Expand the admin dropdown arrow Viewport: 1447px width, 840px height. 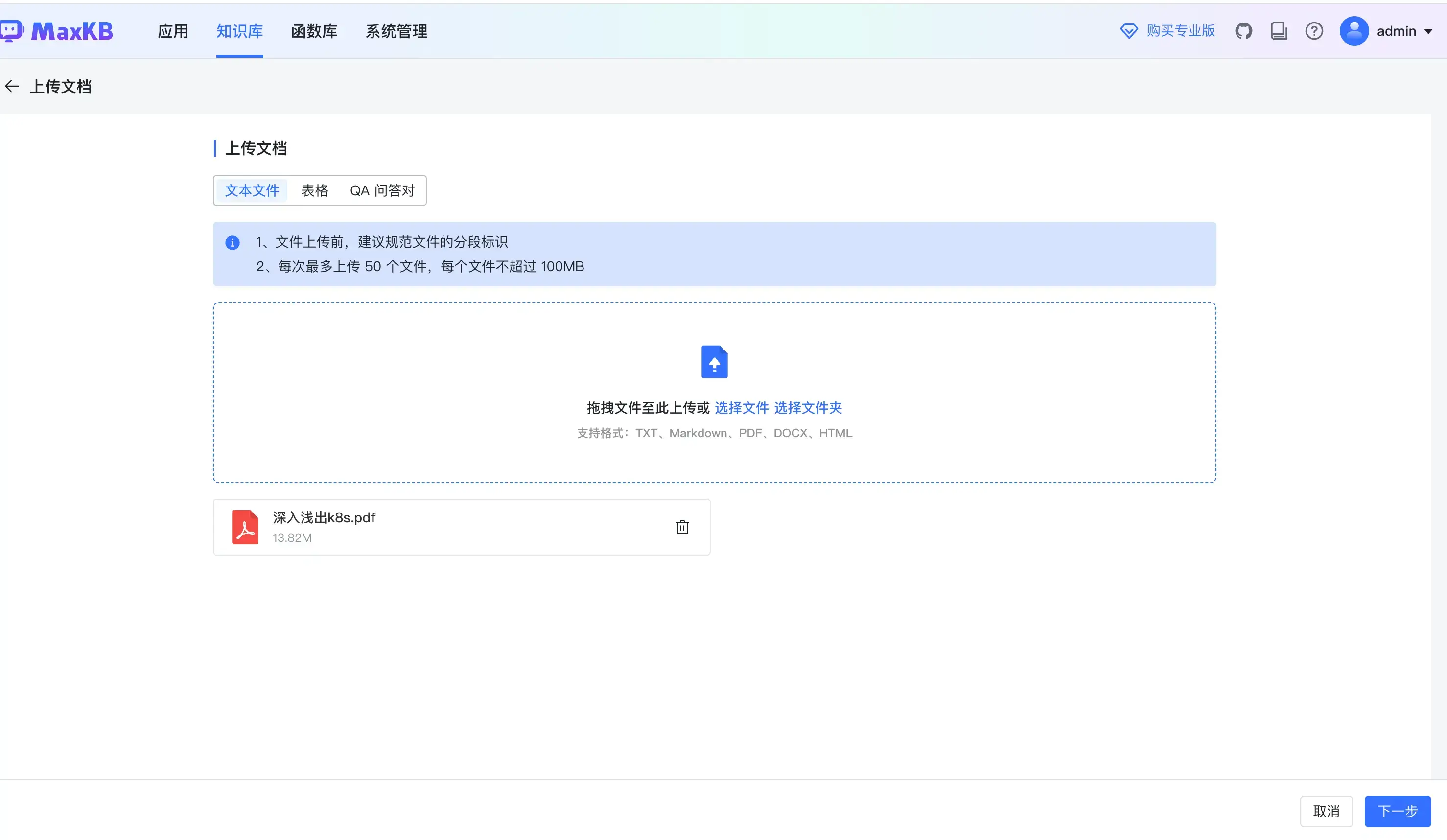[x=1427, y=32]
